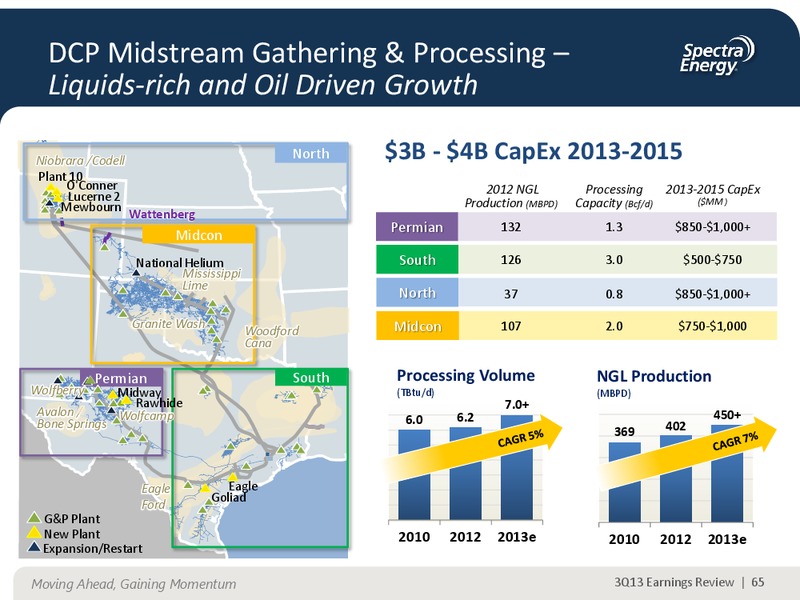This screenshot has height=600, width=800.
Task: Click the 6.2 processing volume bar label
Action: [x=465, y=417]
